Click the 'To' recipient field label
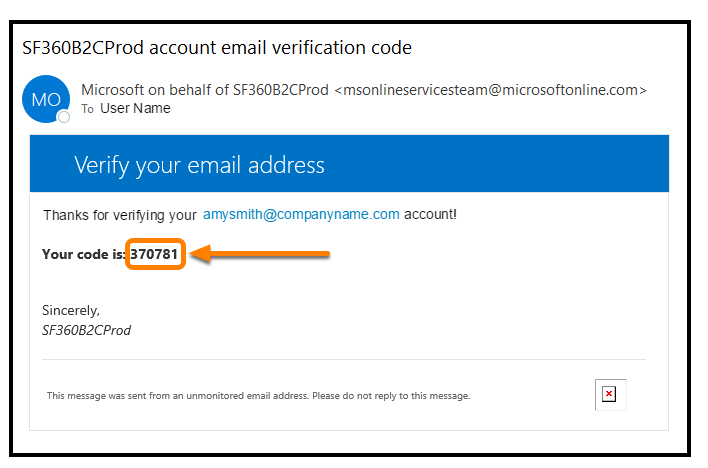708x468 pixels. (87, 109)
